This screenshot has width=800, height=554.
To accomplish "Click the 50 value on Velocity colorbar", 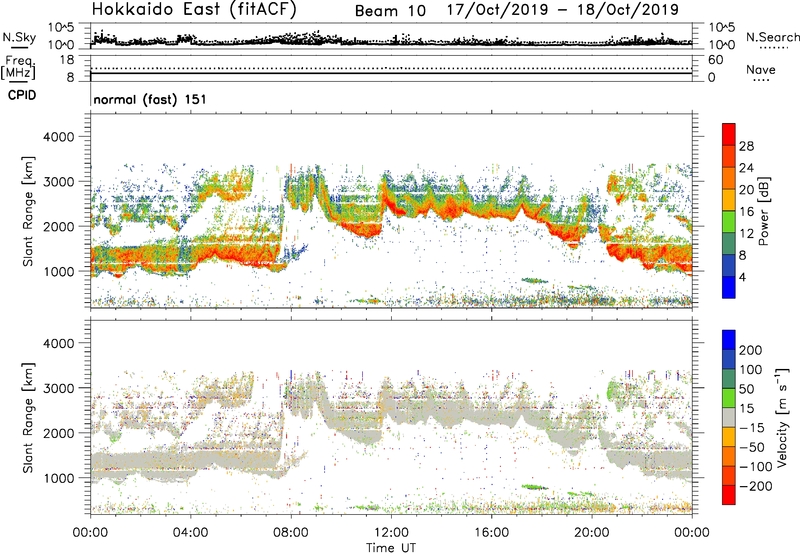I will point(746,389).
